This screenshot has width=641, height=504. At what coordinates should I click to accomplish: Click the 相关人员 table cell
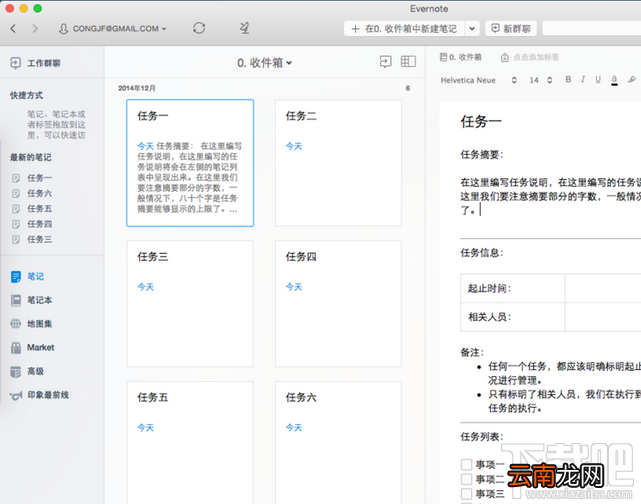pos(513,317)
